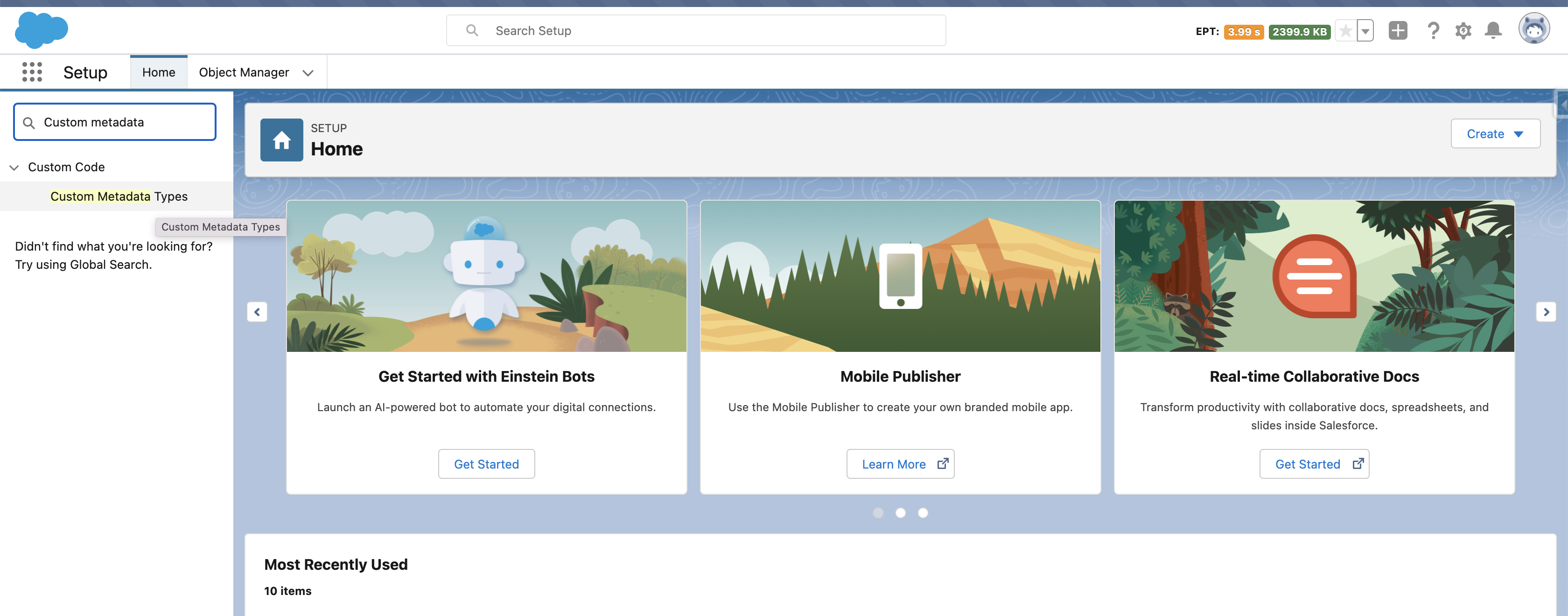1568x616 pixels.
Task: Click the Salesforce cloud logo
Action: coord(42,30)
